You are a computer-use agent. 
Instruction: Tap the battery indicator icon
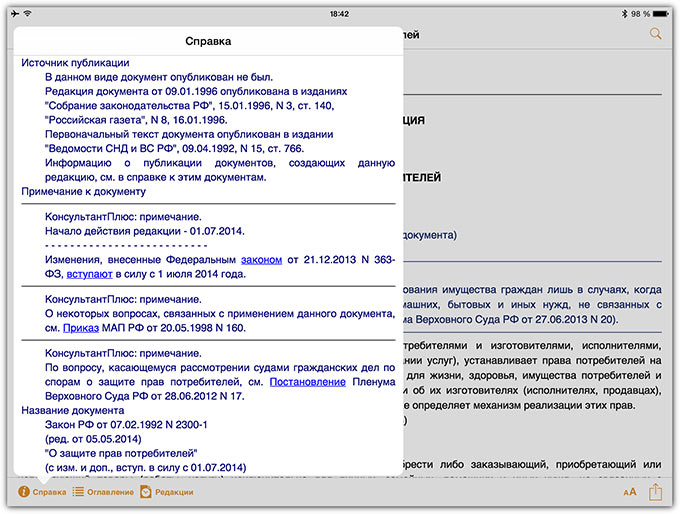(x=660, y=14)
